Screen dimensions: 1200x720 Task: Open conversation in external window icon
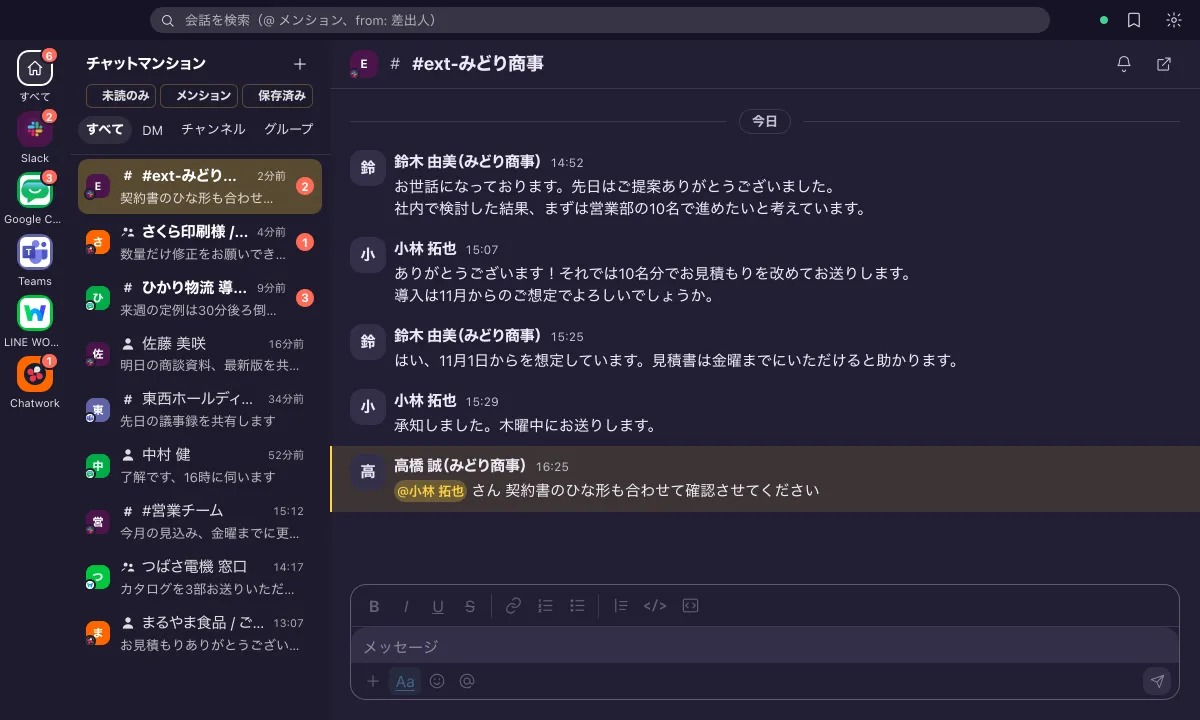pos(1164,64)
